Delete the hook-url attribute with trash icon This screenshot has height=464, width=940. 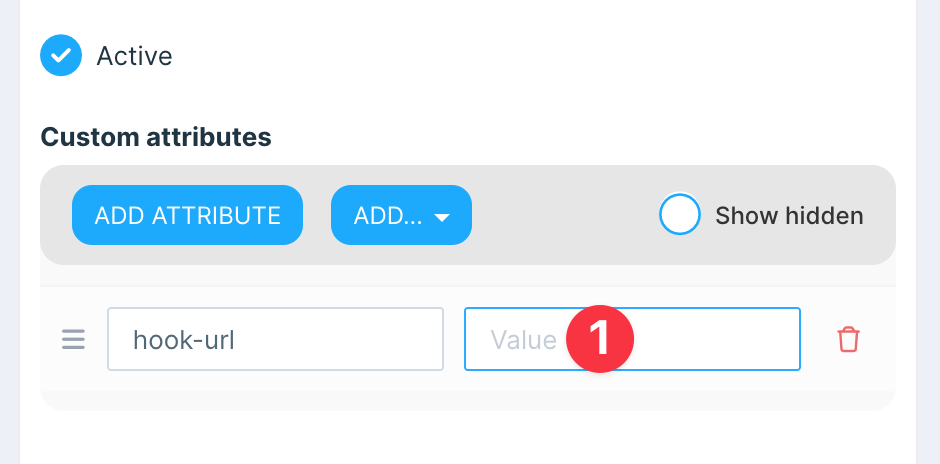[848, 340]
